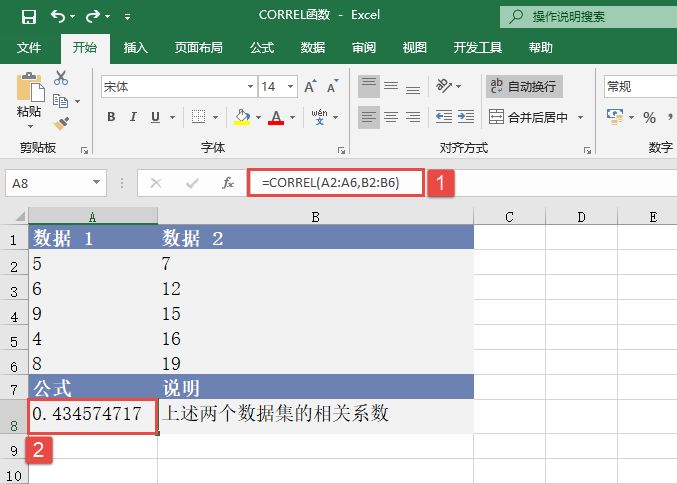Click the 合并后居中 merge button

point(536,118)
